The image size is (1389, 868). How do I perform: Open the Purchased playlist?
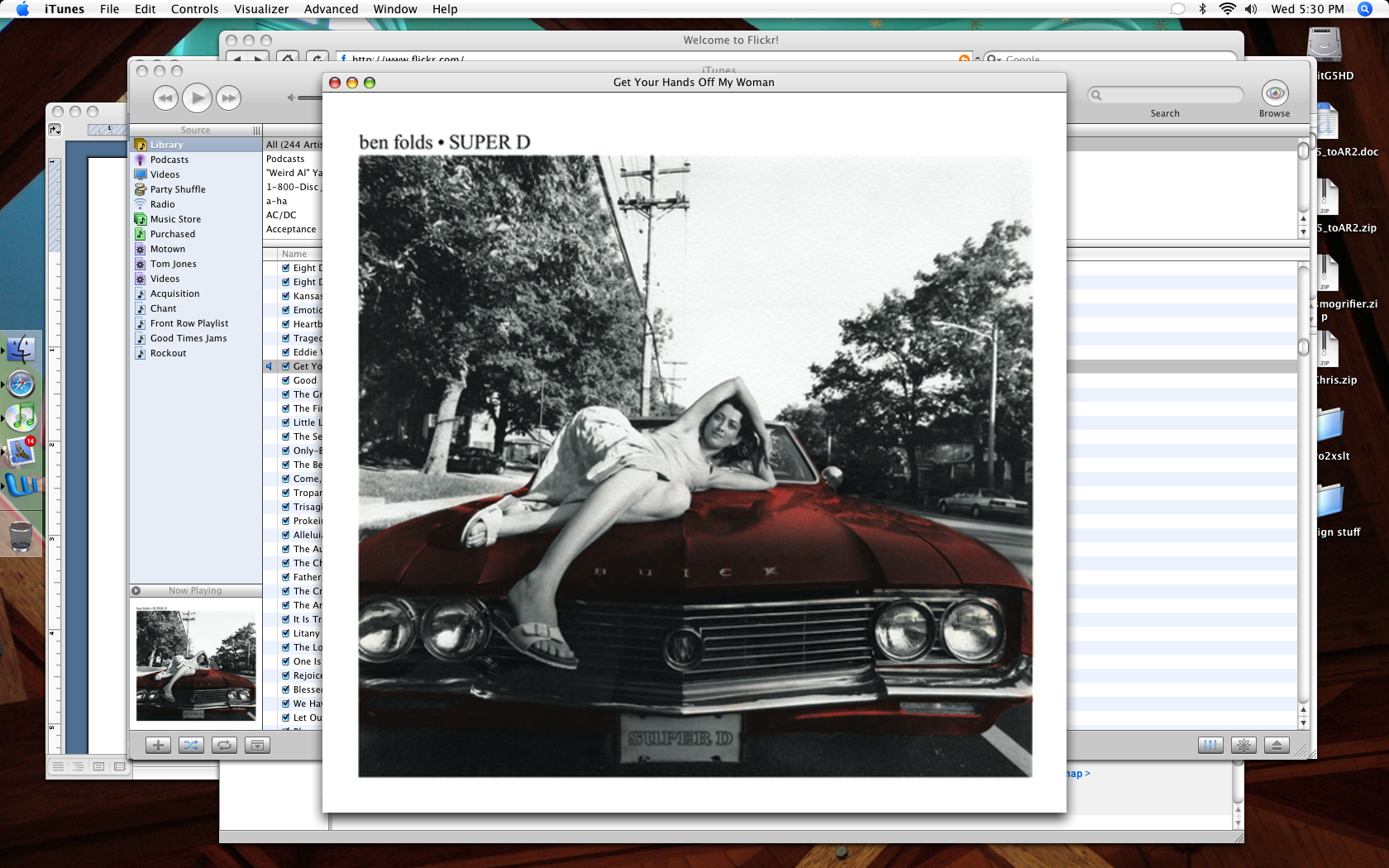tap(196, 234)
